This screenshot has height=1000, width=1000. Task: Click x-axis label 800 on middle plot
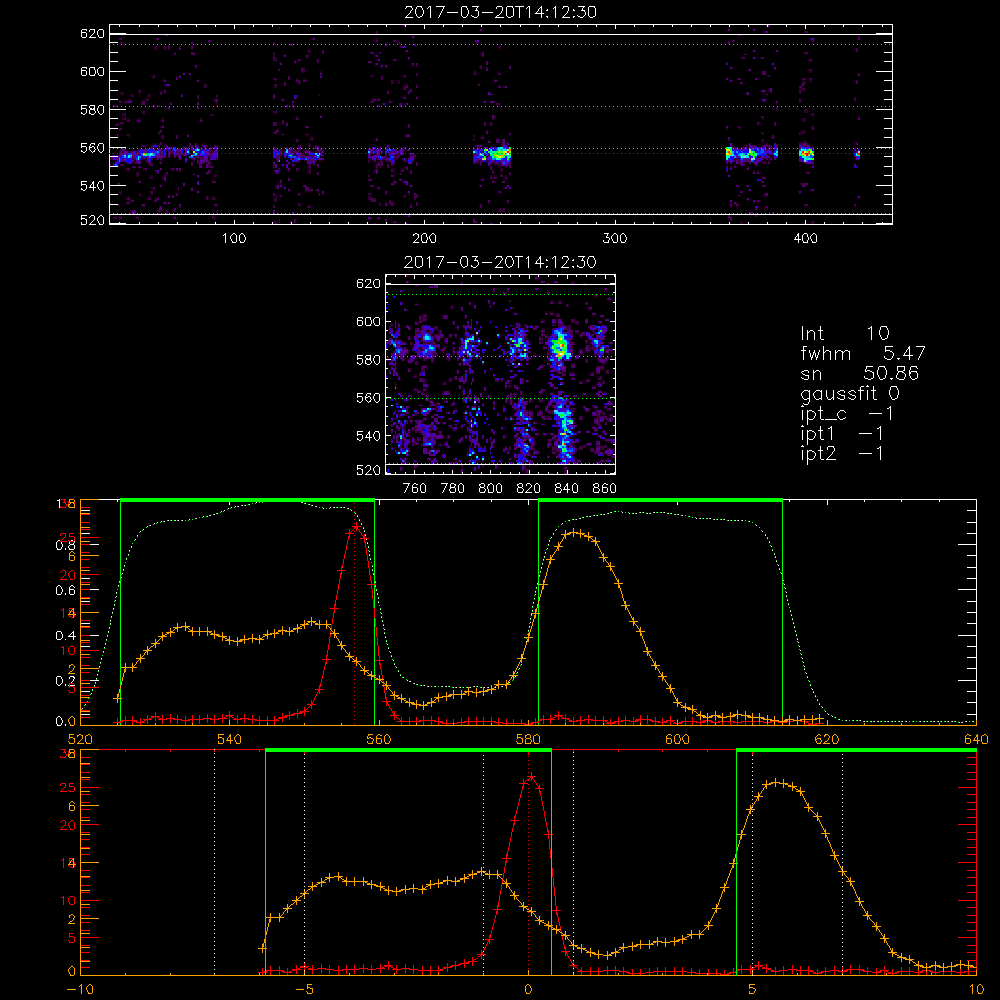pyautogui.click(x=490, y=489)
